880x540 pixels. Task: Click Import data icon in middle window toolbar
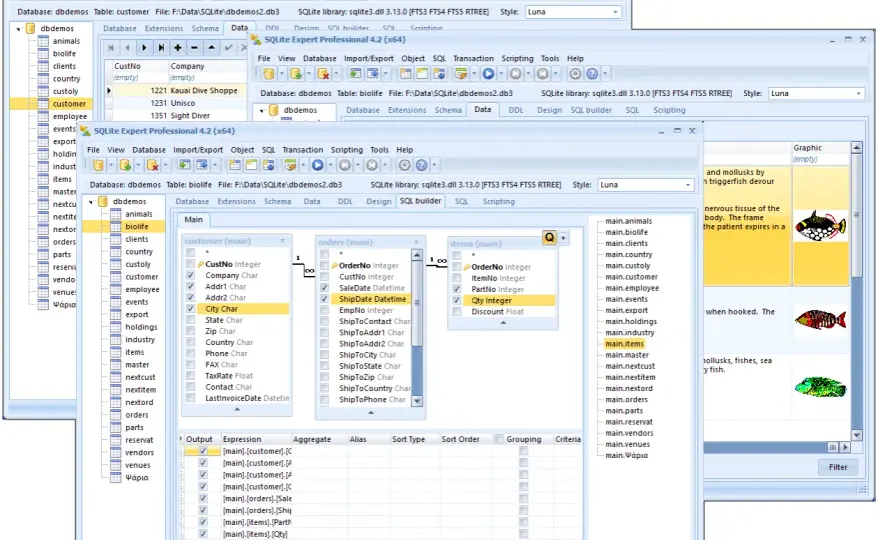(x=355, y=74)
